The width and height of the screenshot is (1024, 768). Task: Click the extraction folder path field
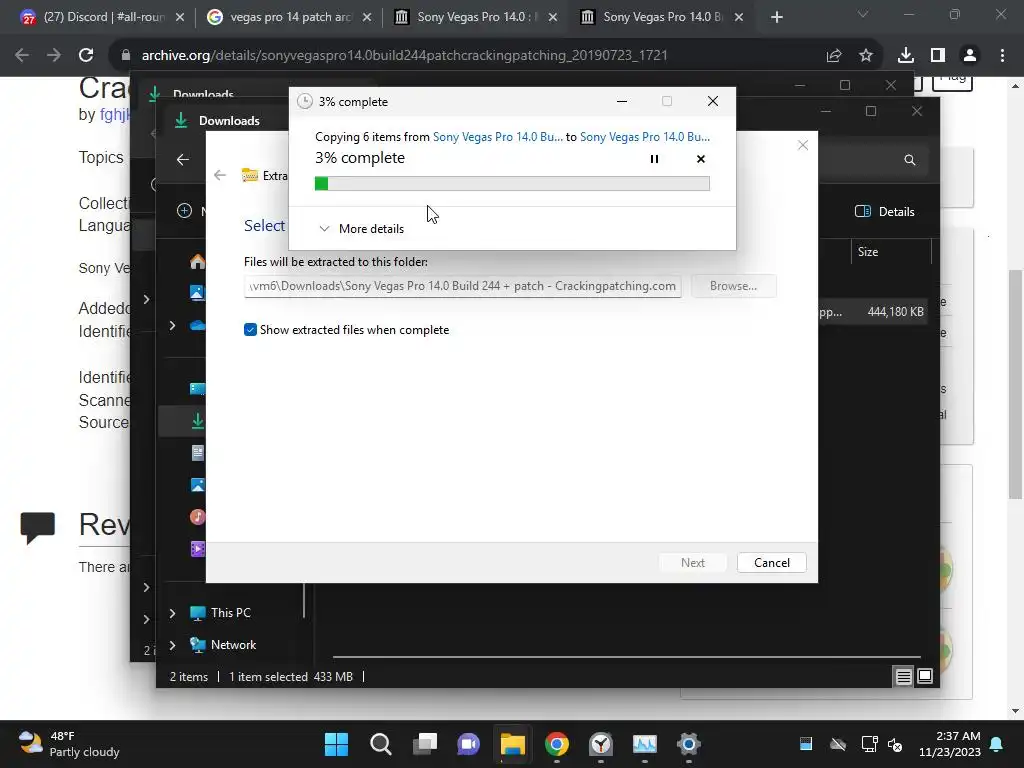point(462,286)
